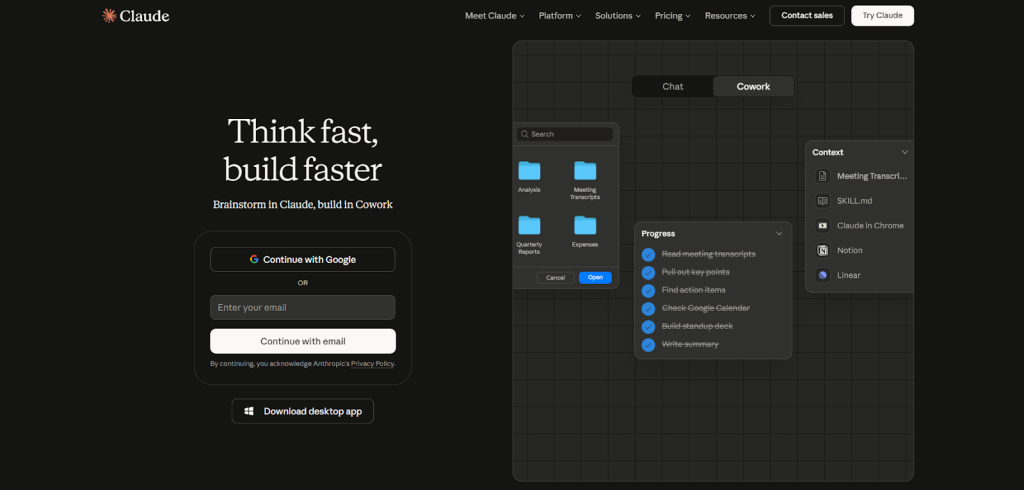Select the Expenses folder icon

pyautogui.click(x=585, y=225)
